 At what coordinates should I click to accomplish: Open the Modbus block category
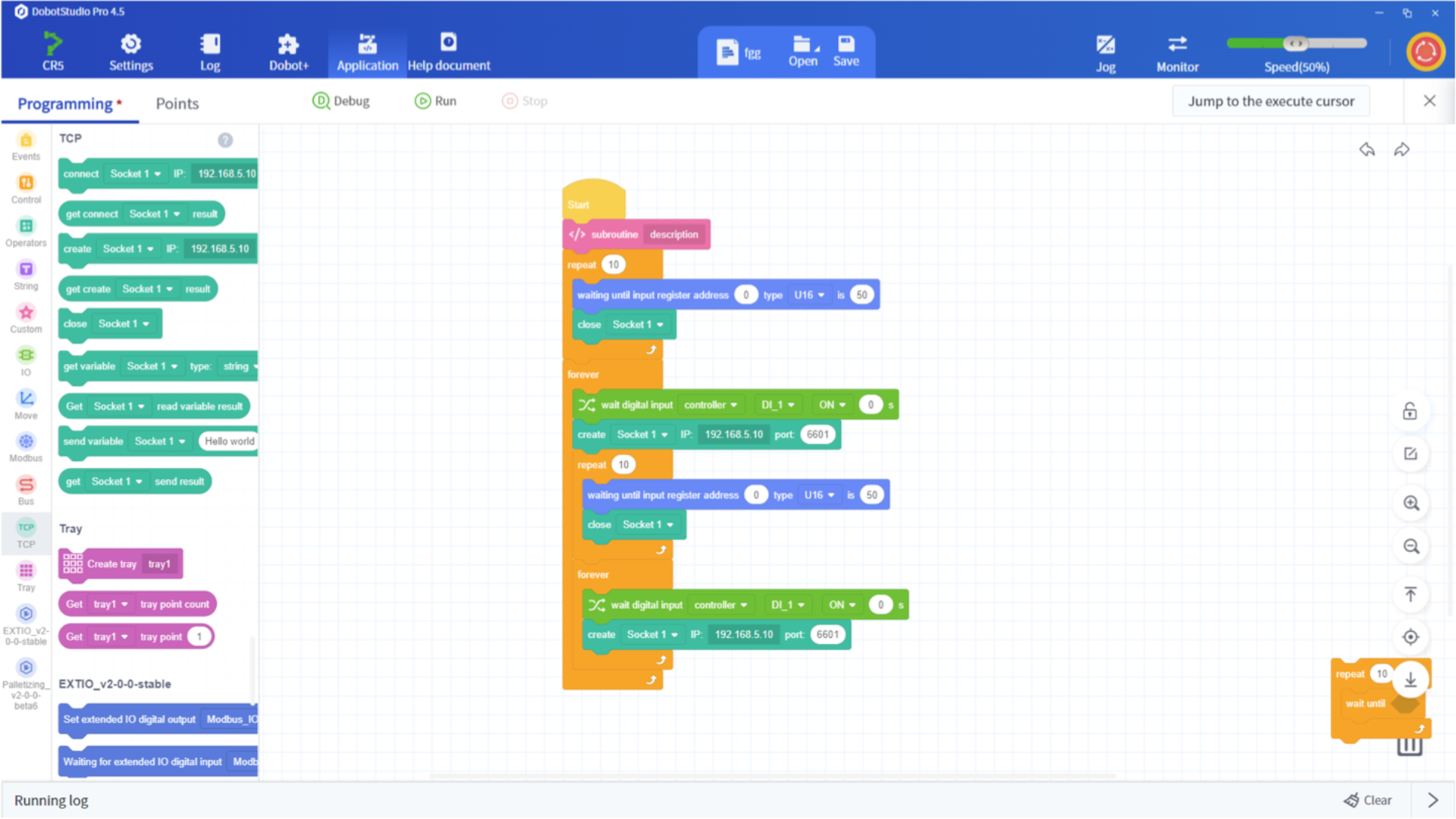click(26, 447)
